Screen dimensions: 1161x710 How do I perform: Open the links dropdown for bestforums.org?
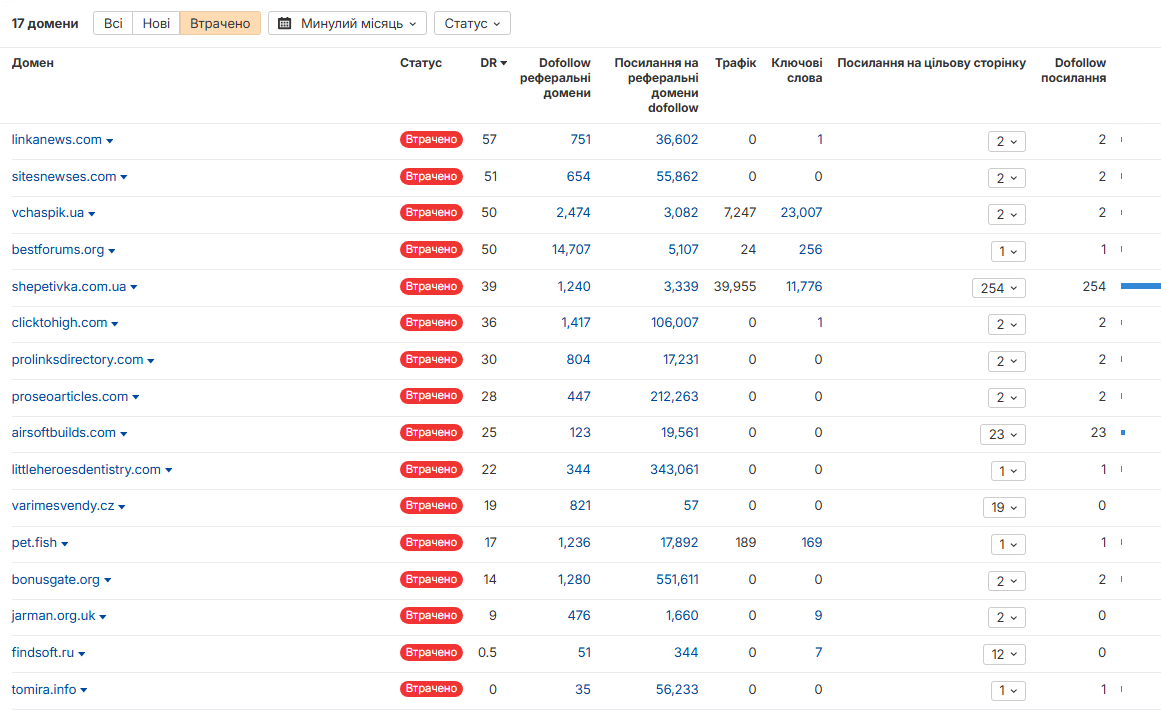pos(1008,252)
